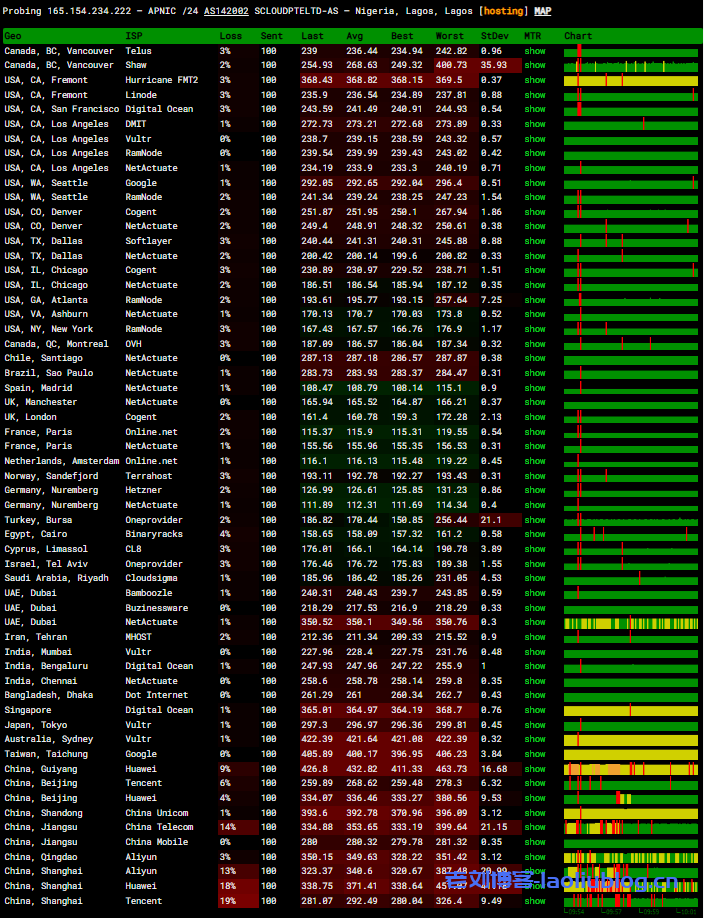
Task: Click the Geo column header
Action: point(14,36)
